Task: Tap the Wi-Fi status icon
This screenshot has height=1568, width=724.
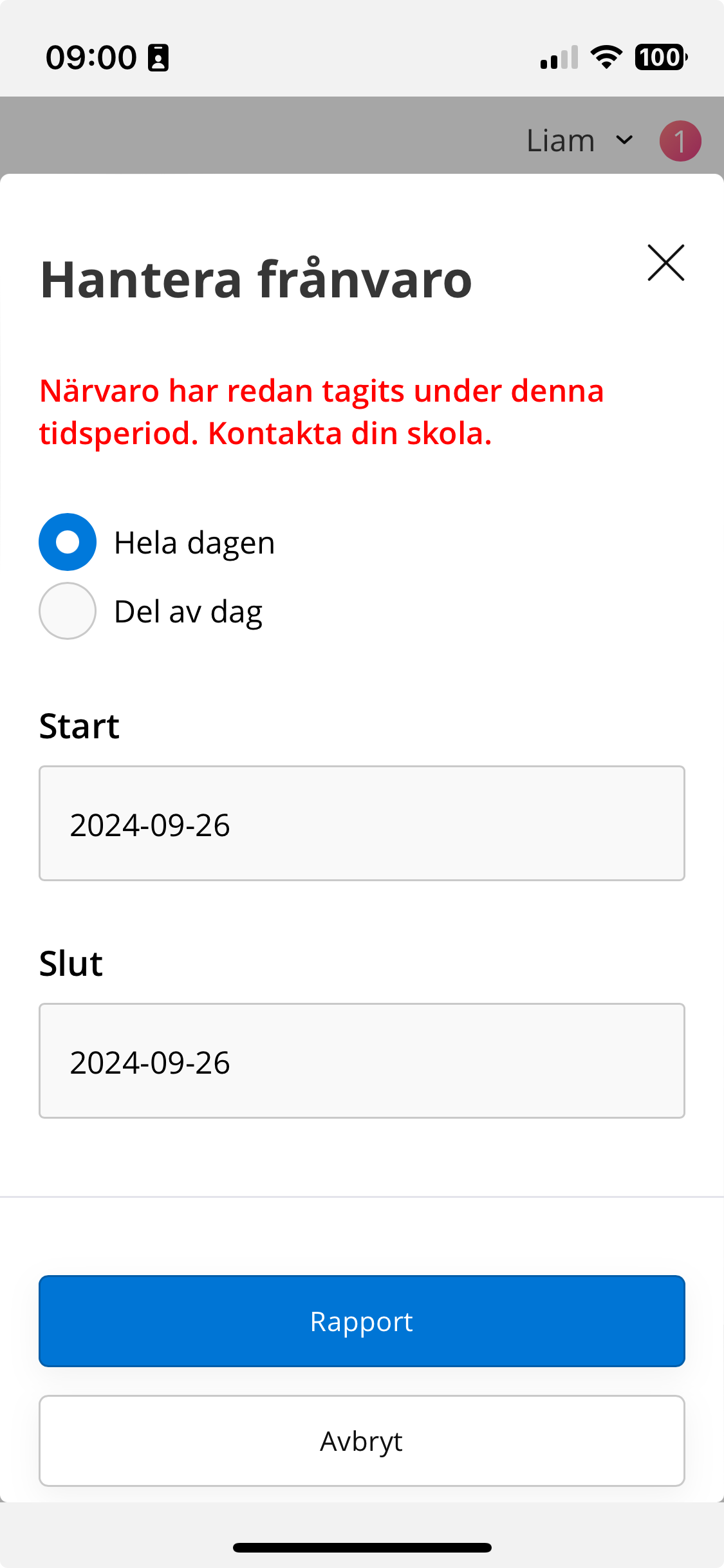Action: point(606,57)
